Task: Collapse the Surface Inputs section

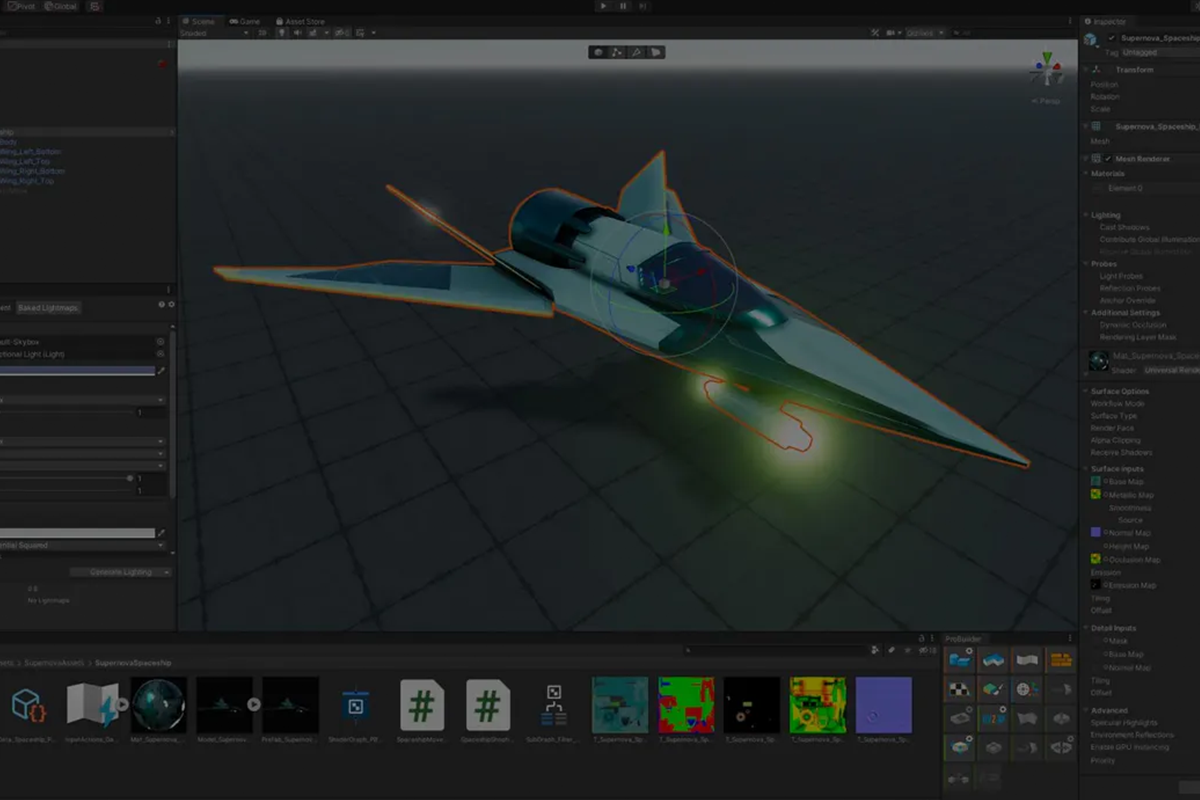Action: (1087, 469)
